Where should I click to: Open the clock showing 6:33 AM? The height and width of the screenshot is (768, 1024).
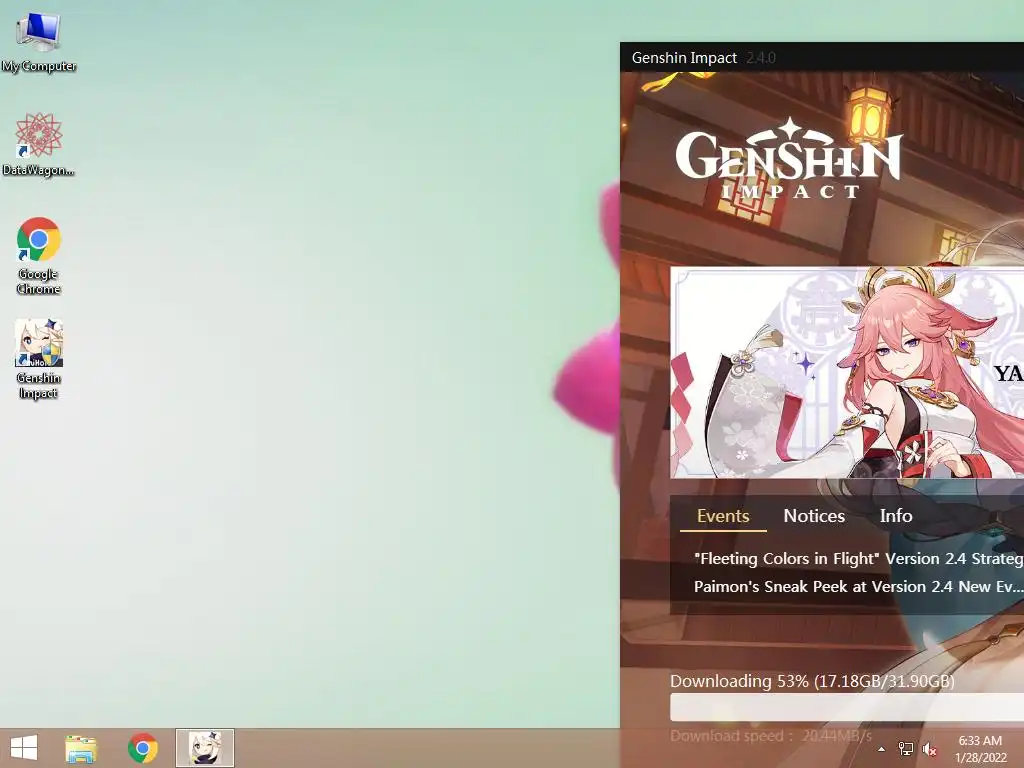click(980, 749)
